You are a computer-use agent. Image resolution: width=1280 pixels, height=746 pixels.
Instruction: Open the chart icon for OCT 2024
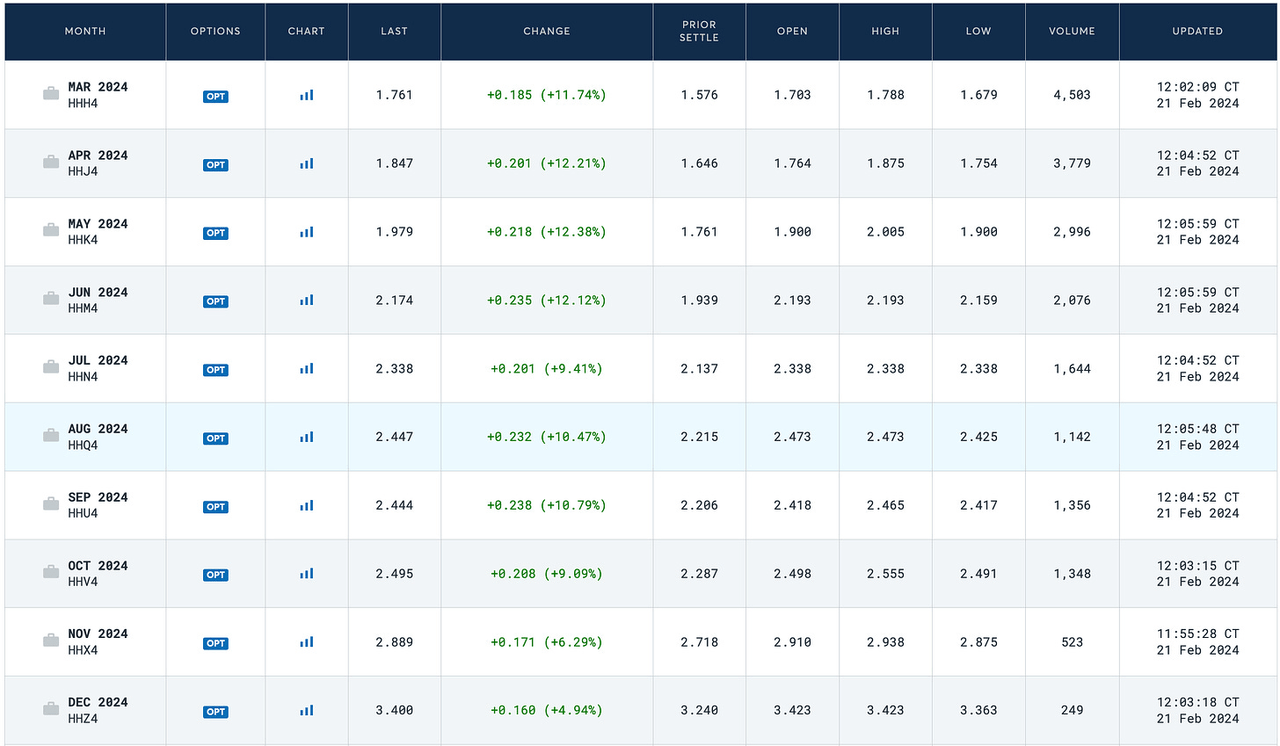306,574
